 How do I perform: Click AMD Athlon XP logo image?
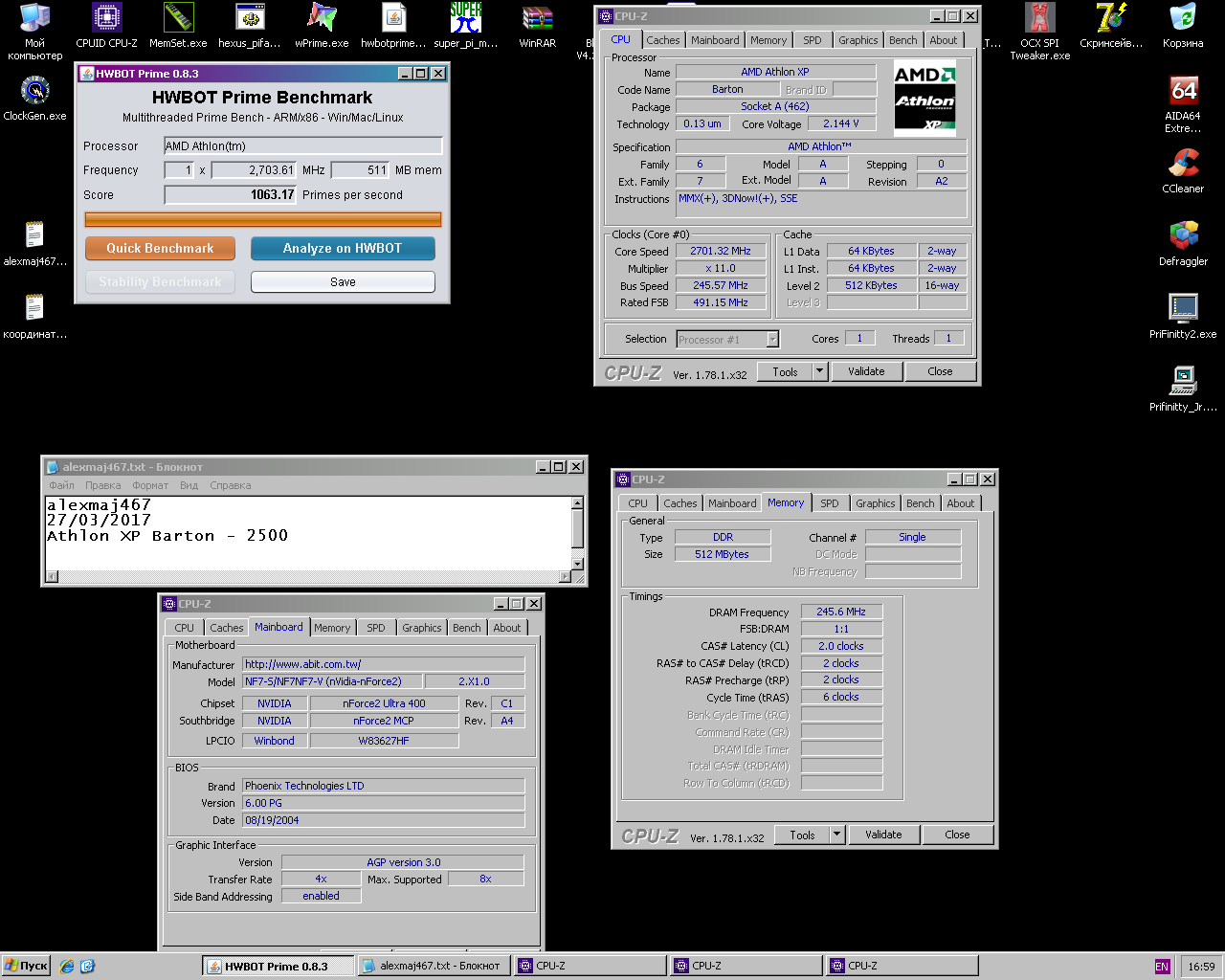[924, 100]
